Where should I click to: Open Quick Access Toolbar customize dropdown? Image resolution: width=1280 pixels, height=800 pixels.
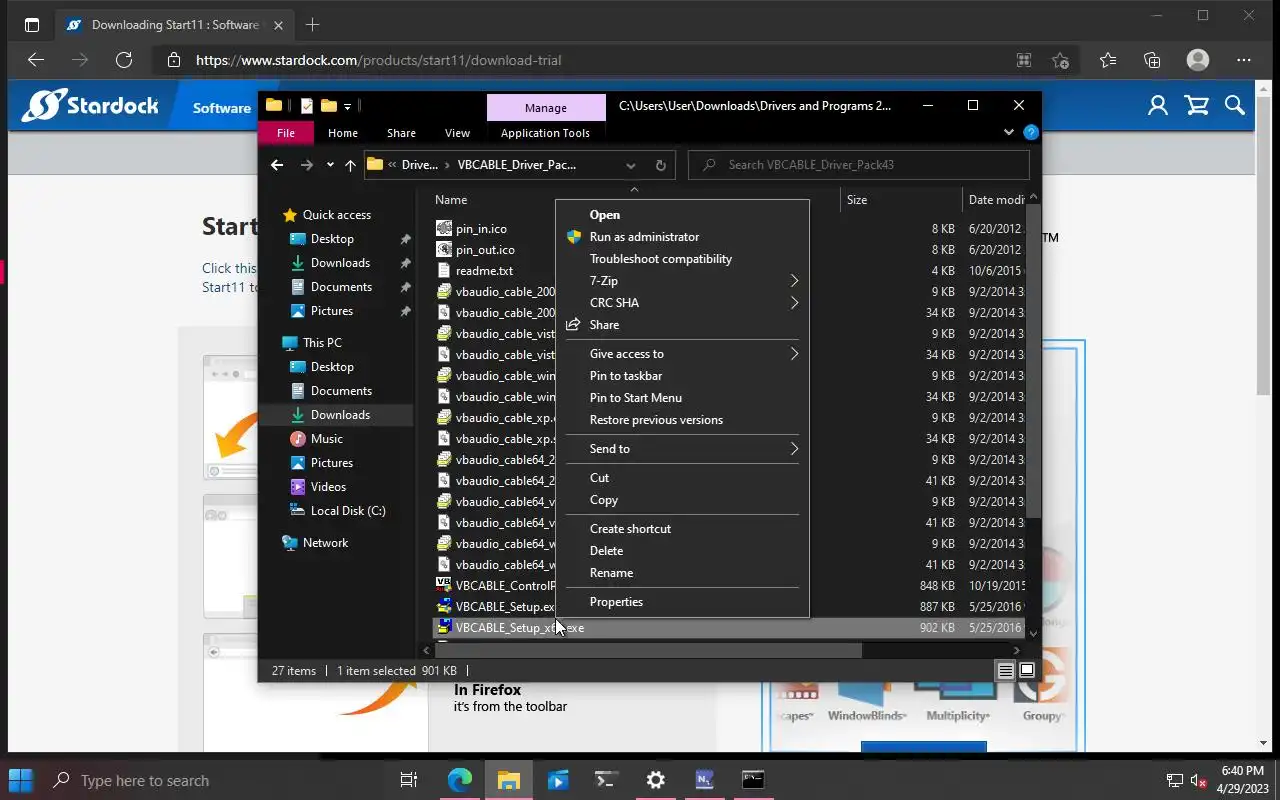(x=347, y=106)
